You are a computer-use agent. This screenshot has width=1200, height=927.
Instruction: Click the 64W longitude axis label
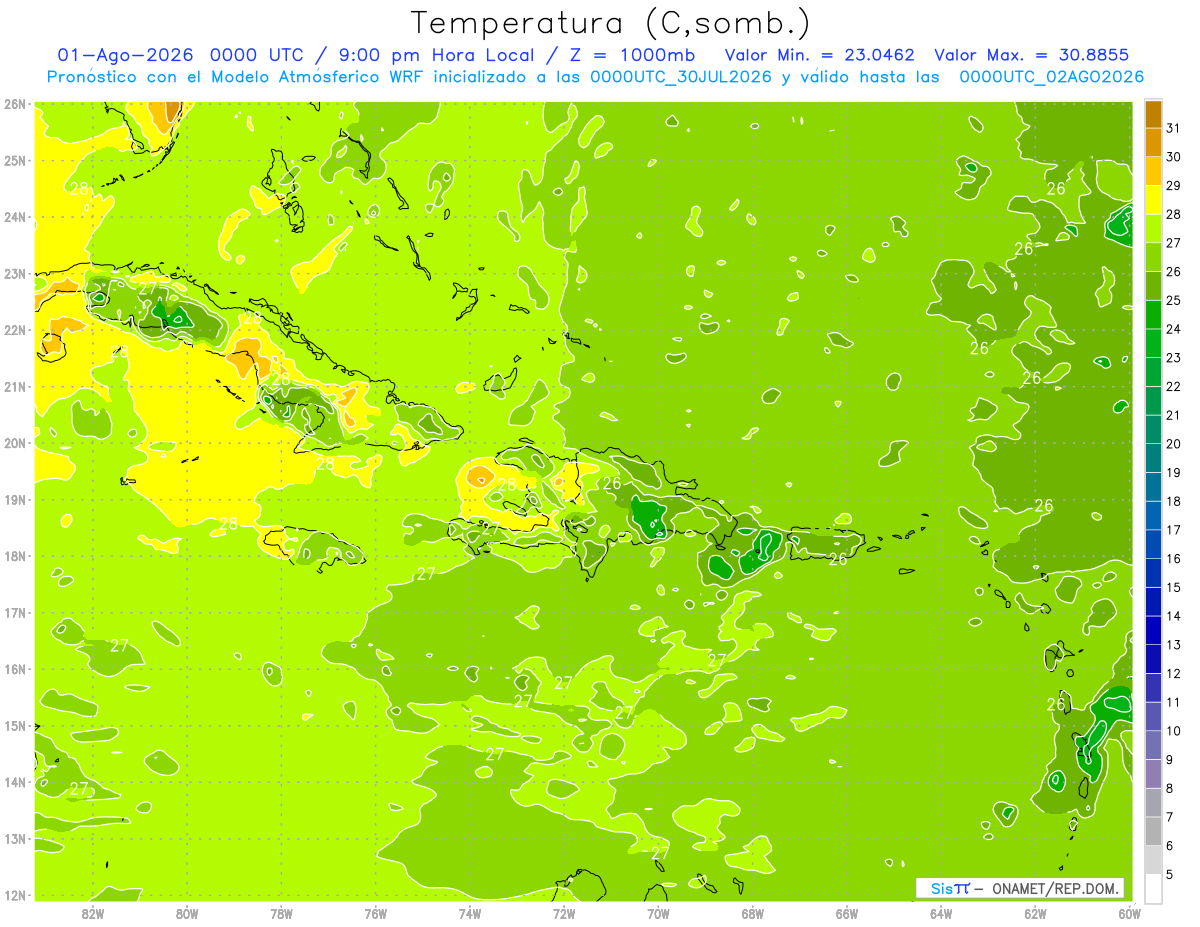[941, 913]
